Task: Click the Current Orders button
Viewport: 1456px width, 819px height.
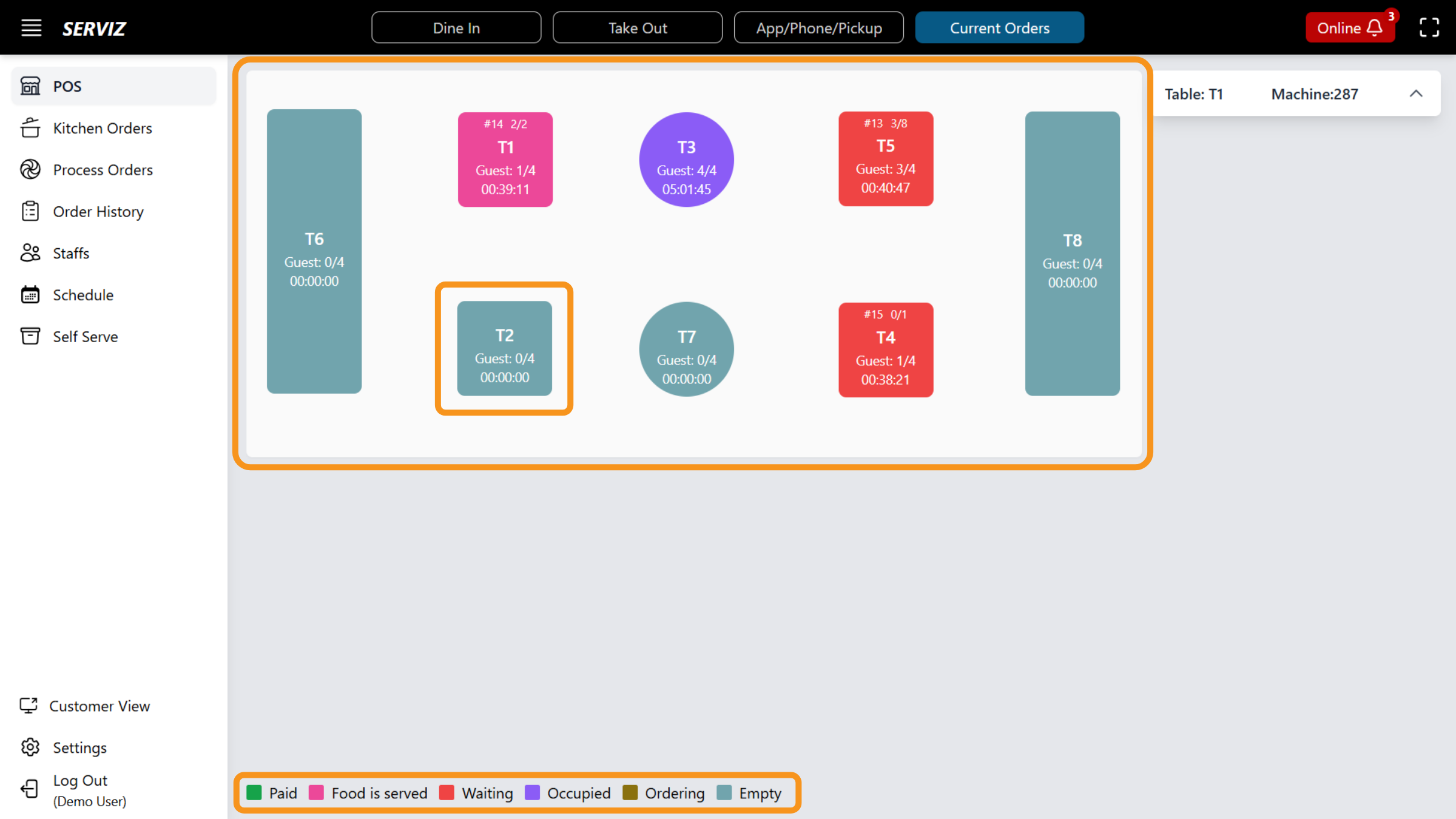Action: (999, 27)
